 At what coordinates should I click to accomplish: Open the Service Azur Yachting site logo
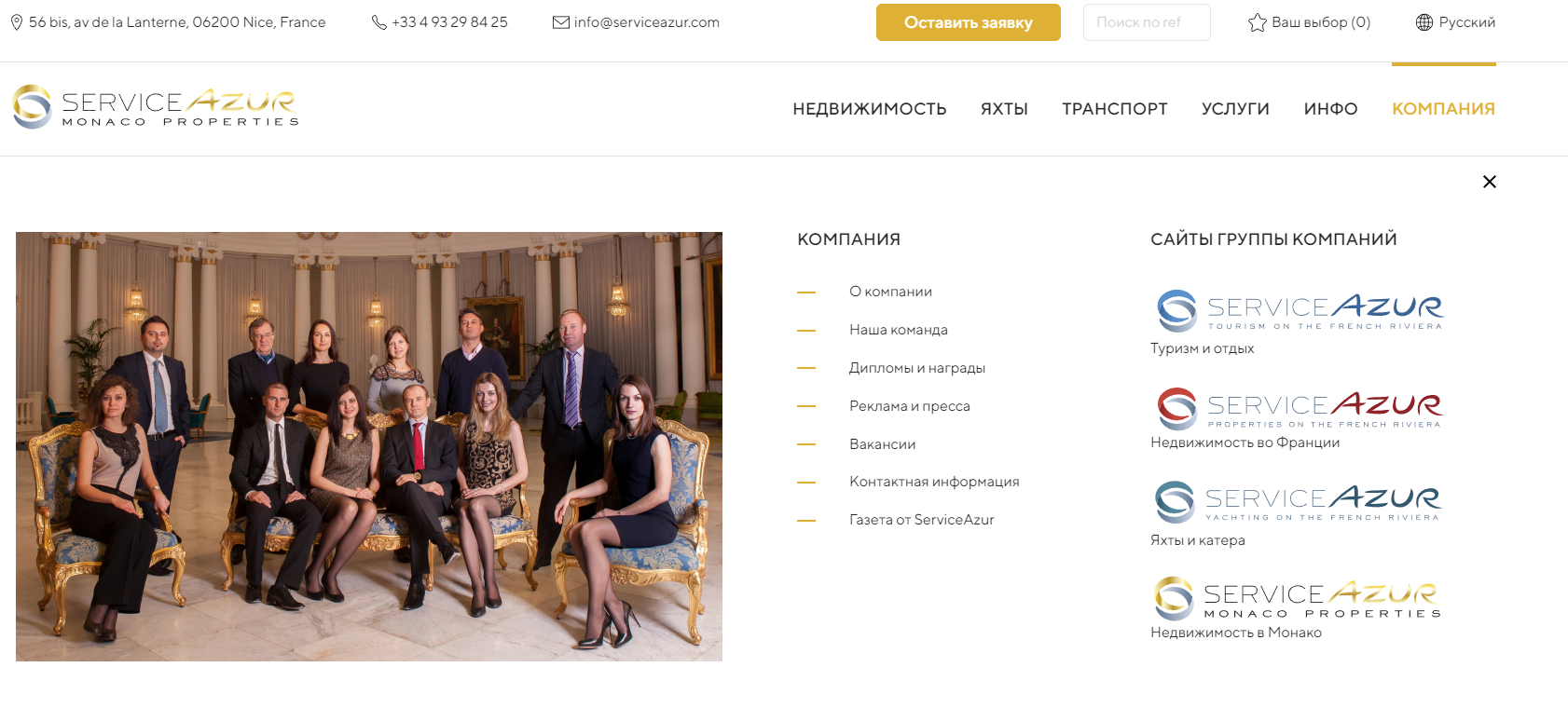pyautogui.click(x=1299, y=501)
